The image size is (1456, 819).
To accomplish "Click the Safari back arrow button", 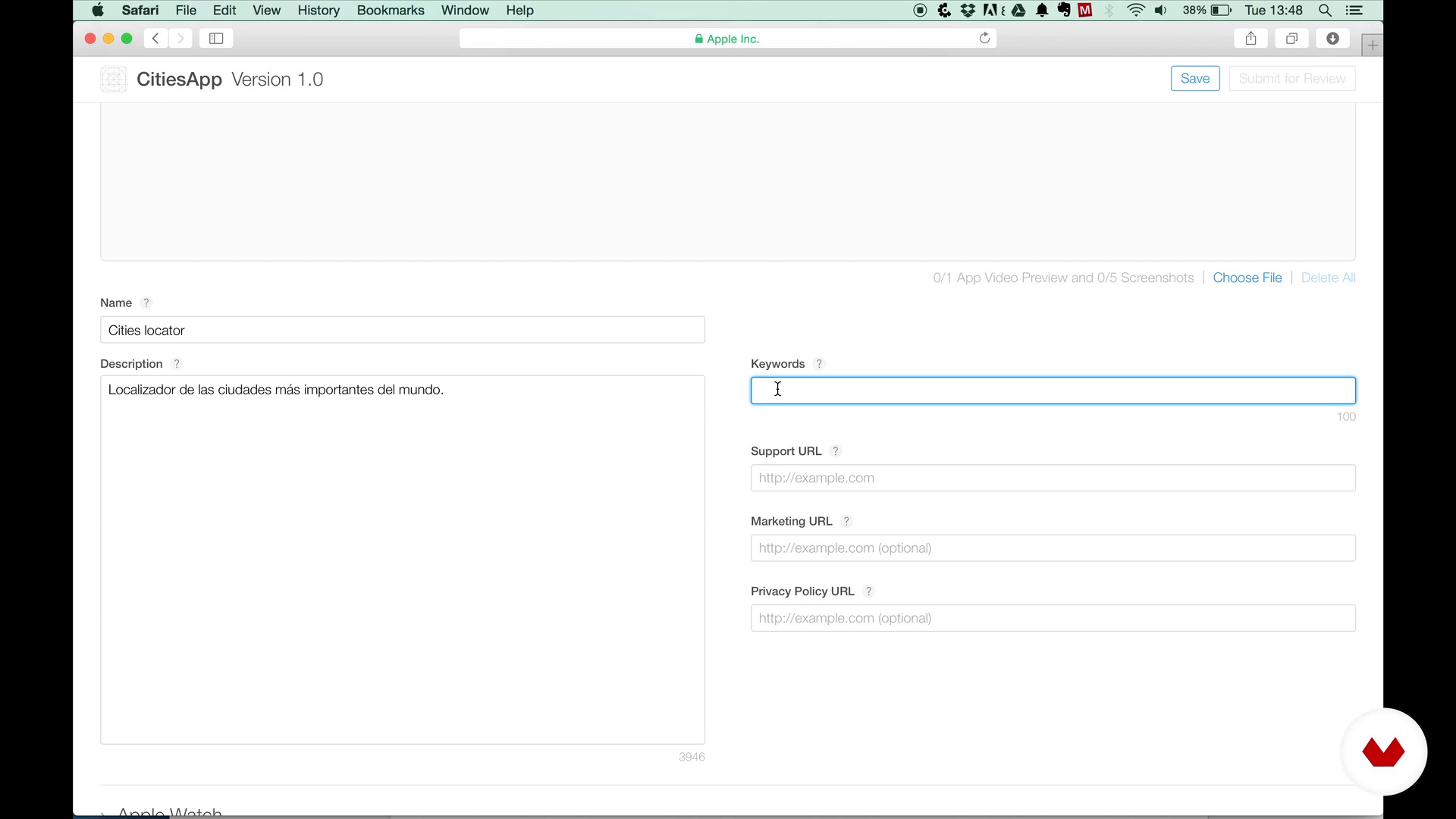I will (x=155, y=39).
